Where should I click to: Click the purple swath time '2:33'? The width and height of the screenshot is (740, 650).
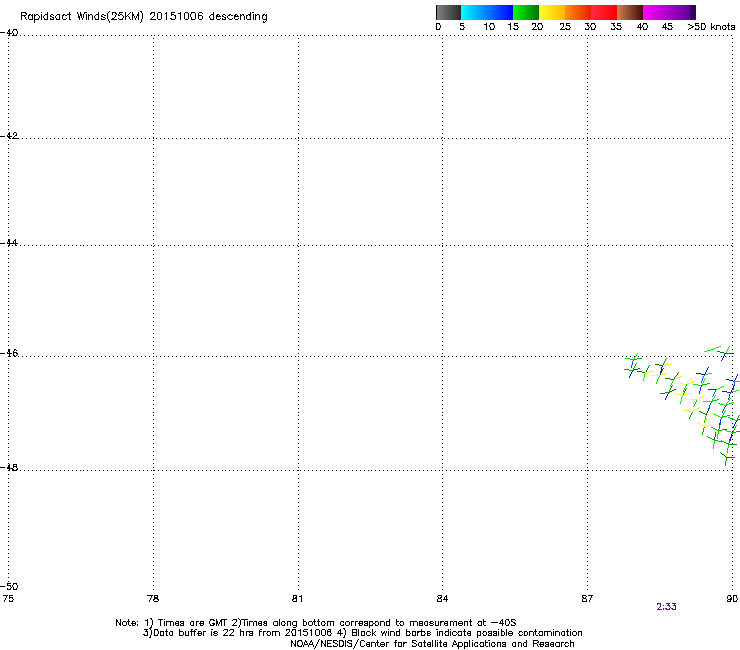point(666,607)
